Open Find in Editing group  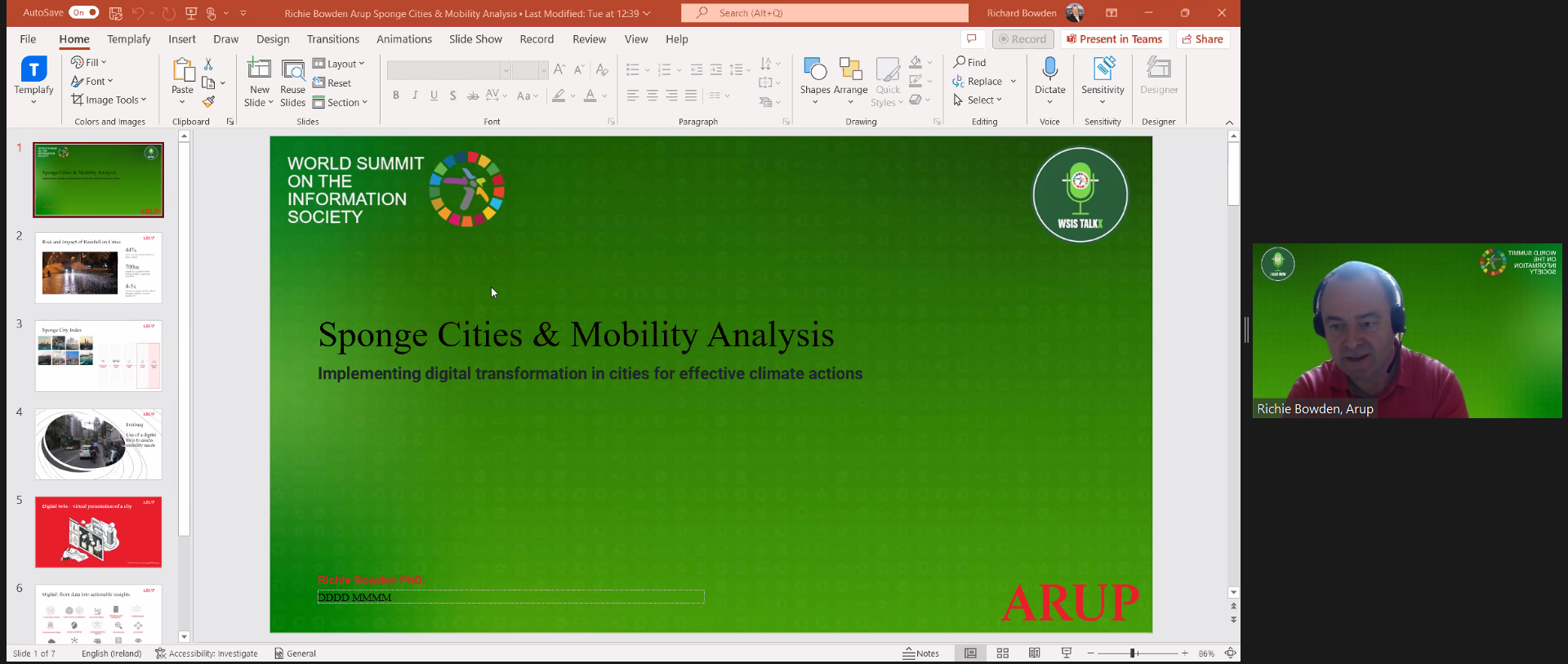[969, 62]
